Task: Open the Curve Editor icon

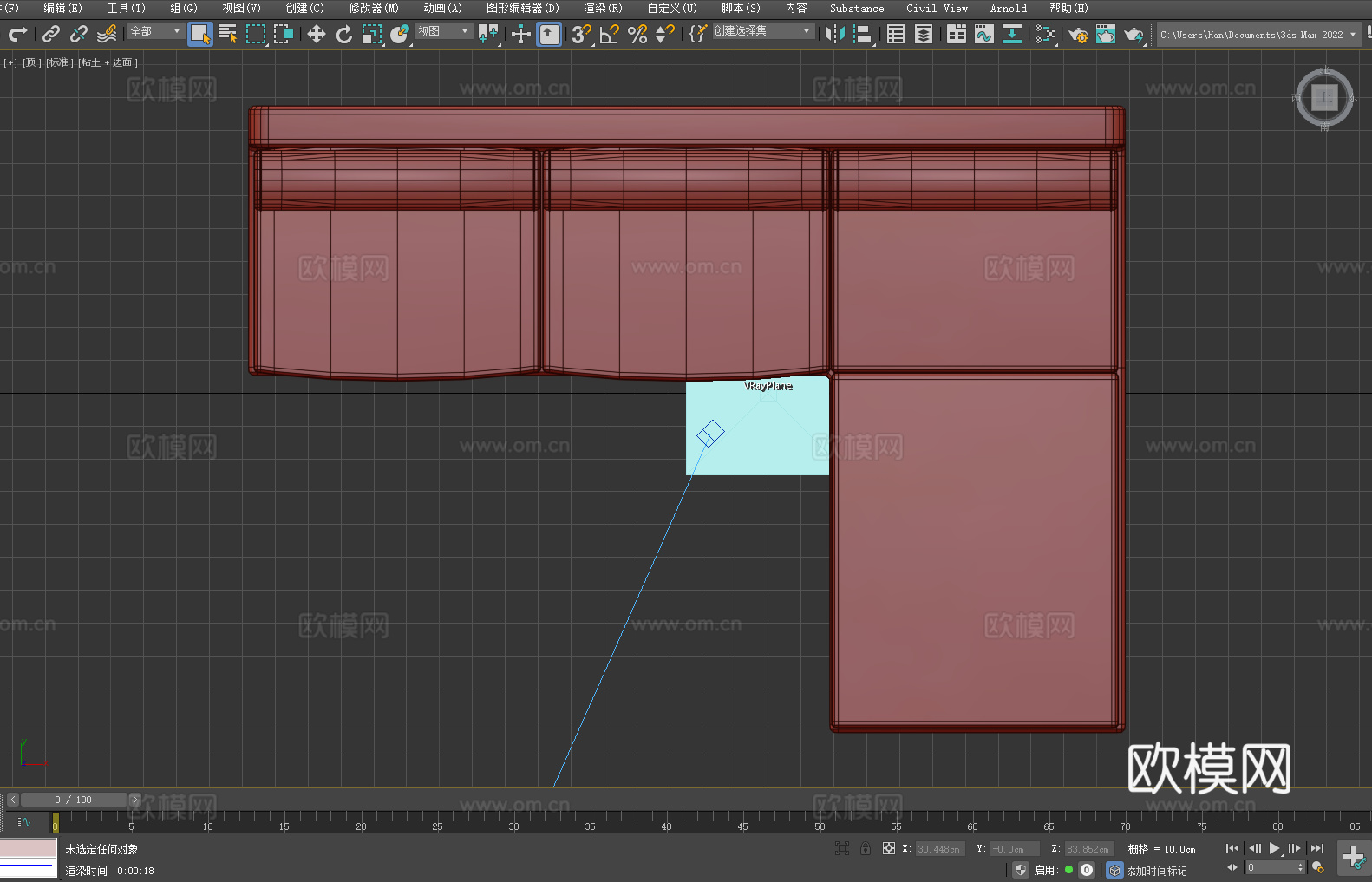Action: (984, 34)
